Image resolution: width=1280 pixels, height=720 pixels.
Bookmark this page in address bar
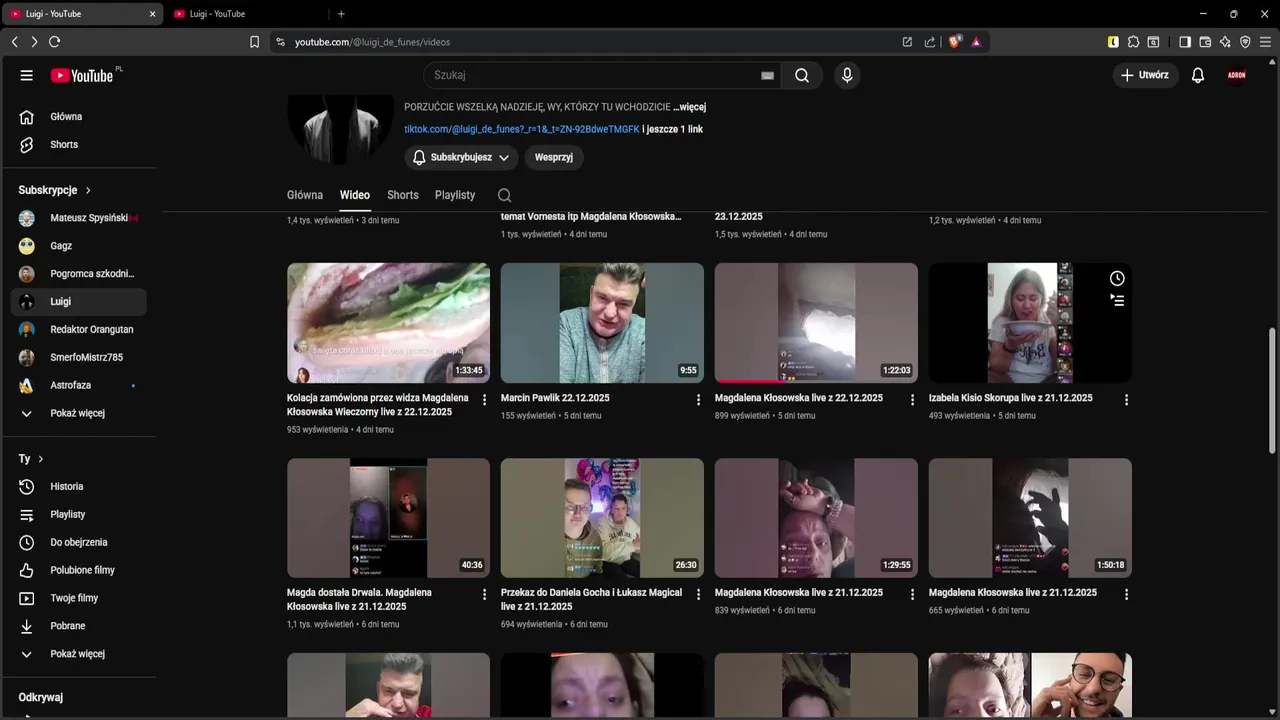[254, 42]
